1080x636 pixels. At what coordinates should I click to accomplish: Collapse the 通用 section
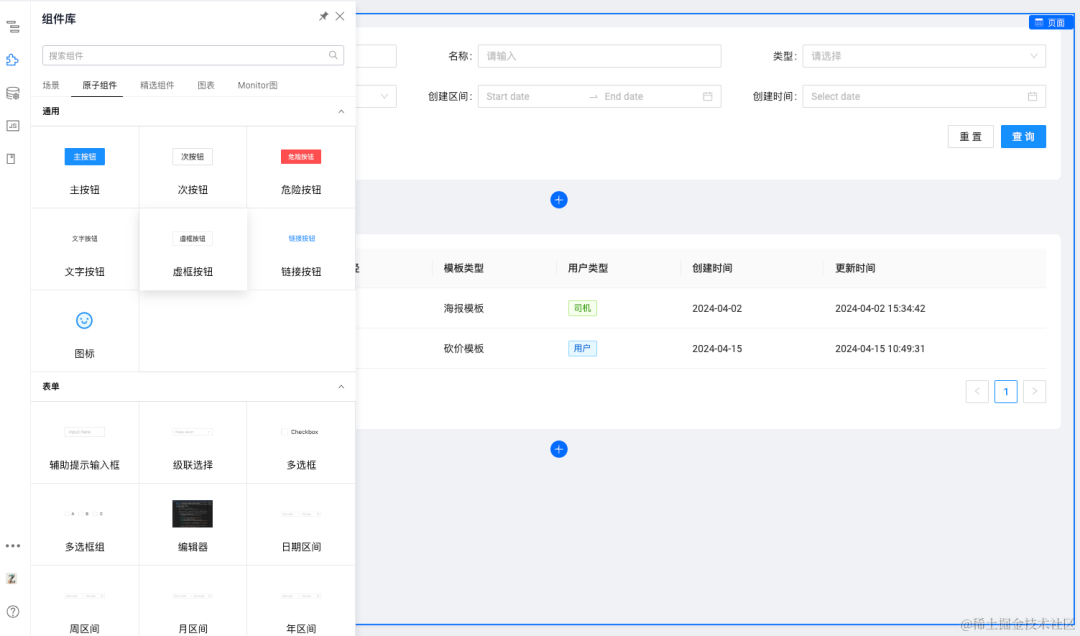341,111
